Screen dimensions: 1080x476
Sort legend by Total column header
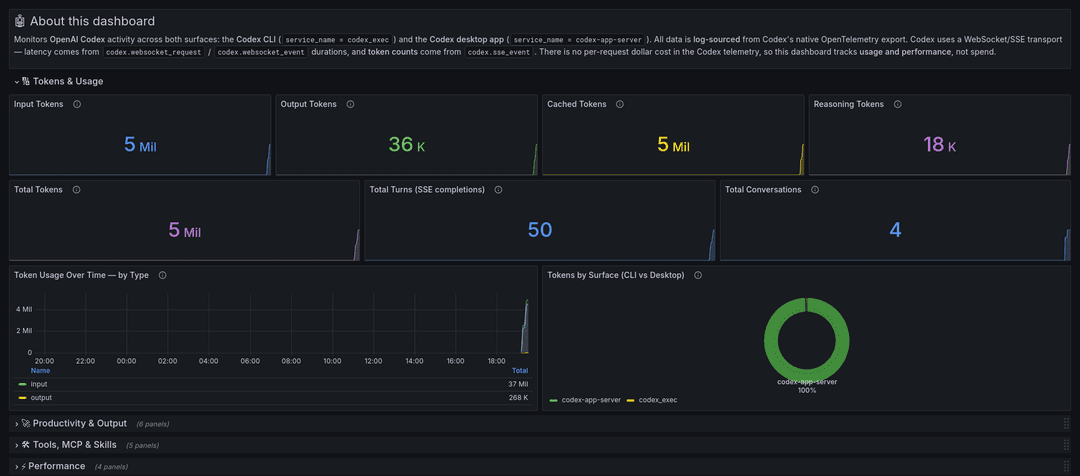tap(520, 371)
